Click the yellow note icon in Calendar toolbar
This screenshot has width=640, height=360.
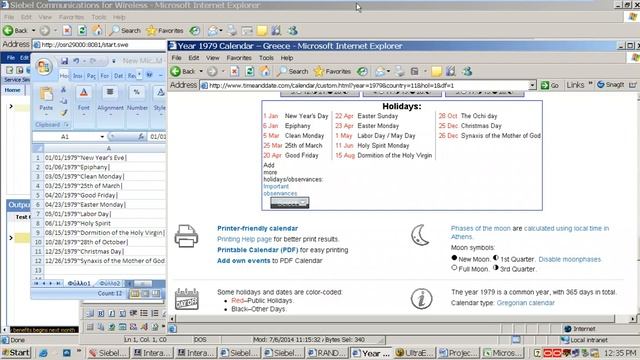coord(436,72)
